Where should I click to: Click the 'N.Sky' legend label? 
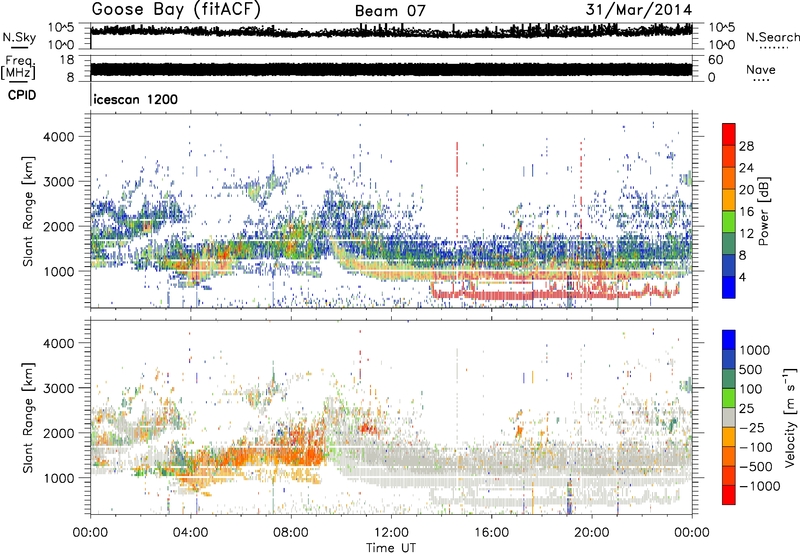tap(19, 37)
